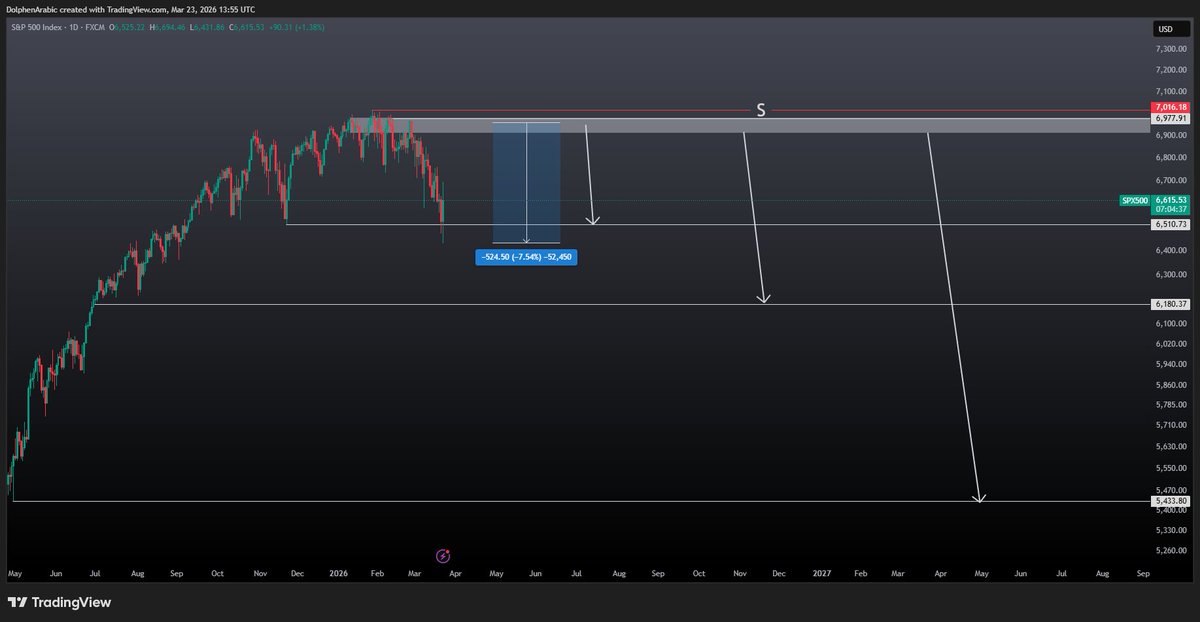Click the 5,260.00 price axis label
The width and height of the screenshot is (1200, 622).
pos(1170,550)
